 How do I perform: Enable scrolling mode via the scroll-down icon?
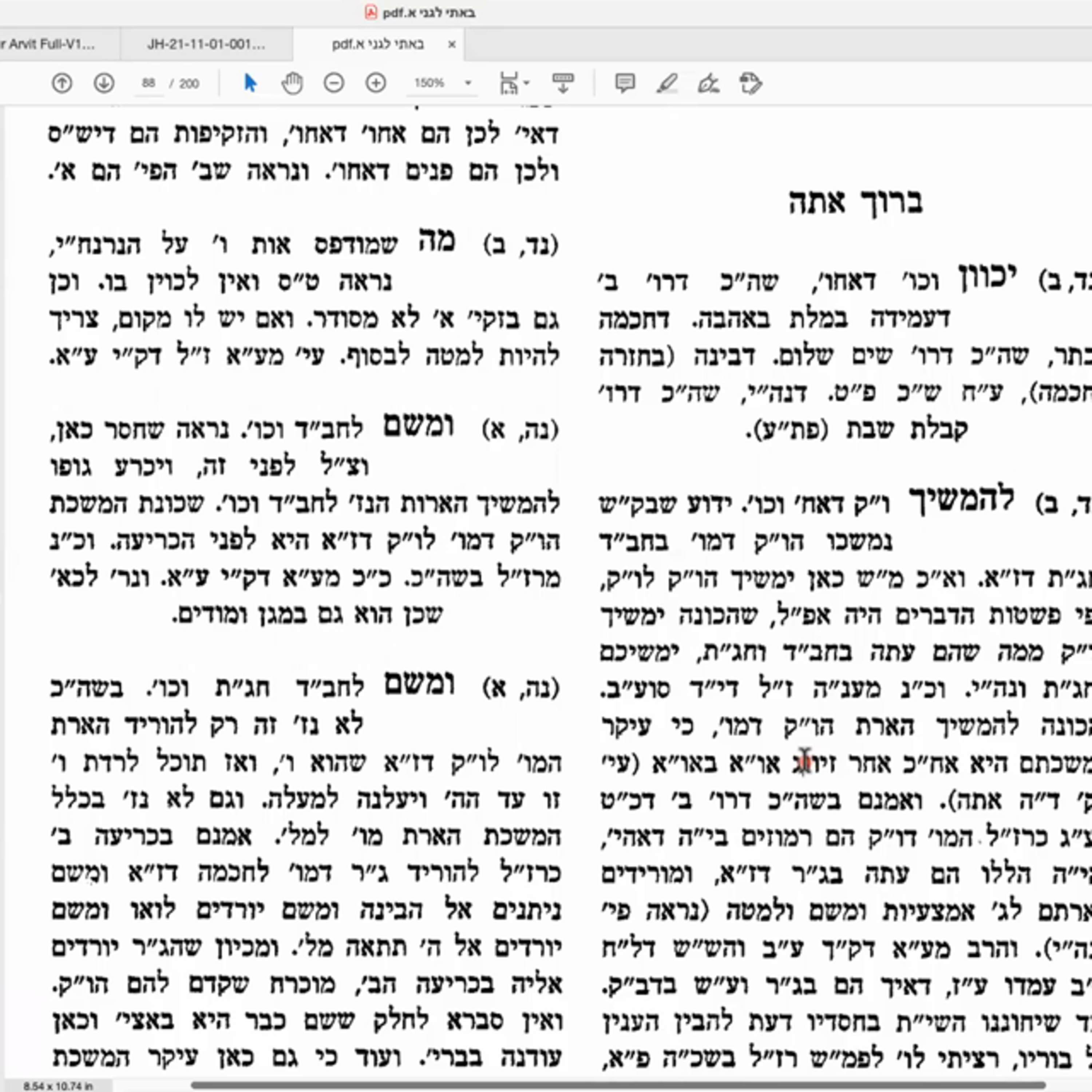(563, 84)
